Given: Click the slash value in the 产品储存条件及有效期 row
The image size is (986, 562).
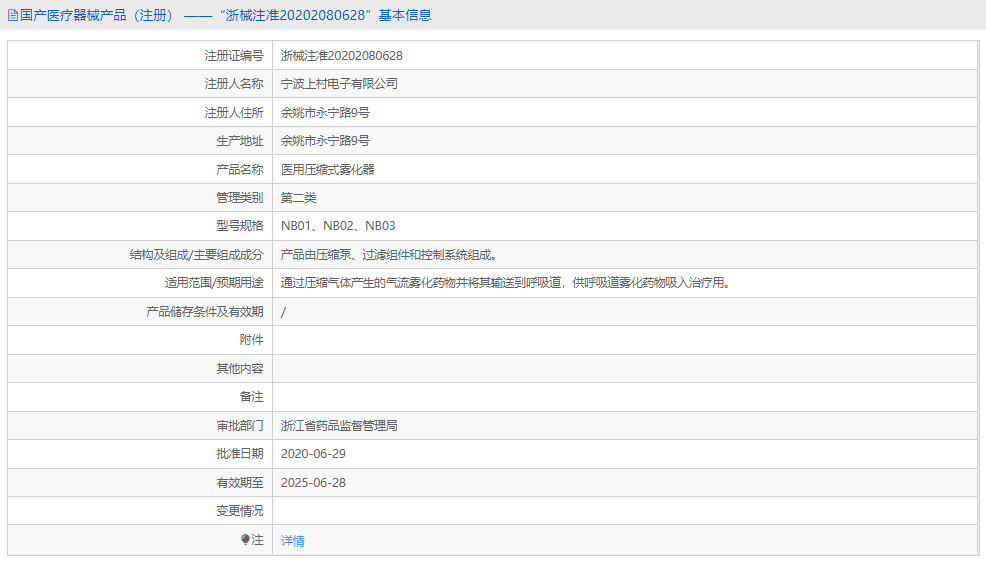Looking at the screenshot, I should (283, 312).
